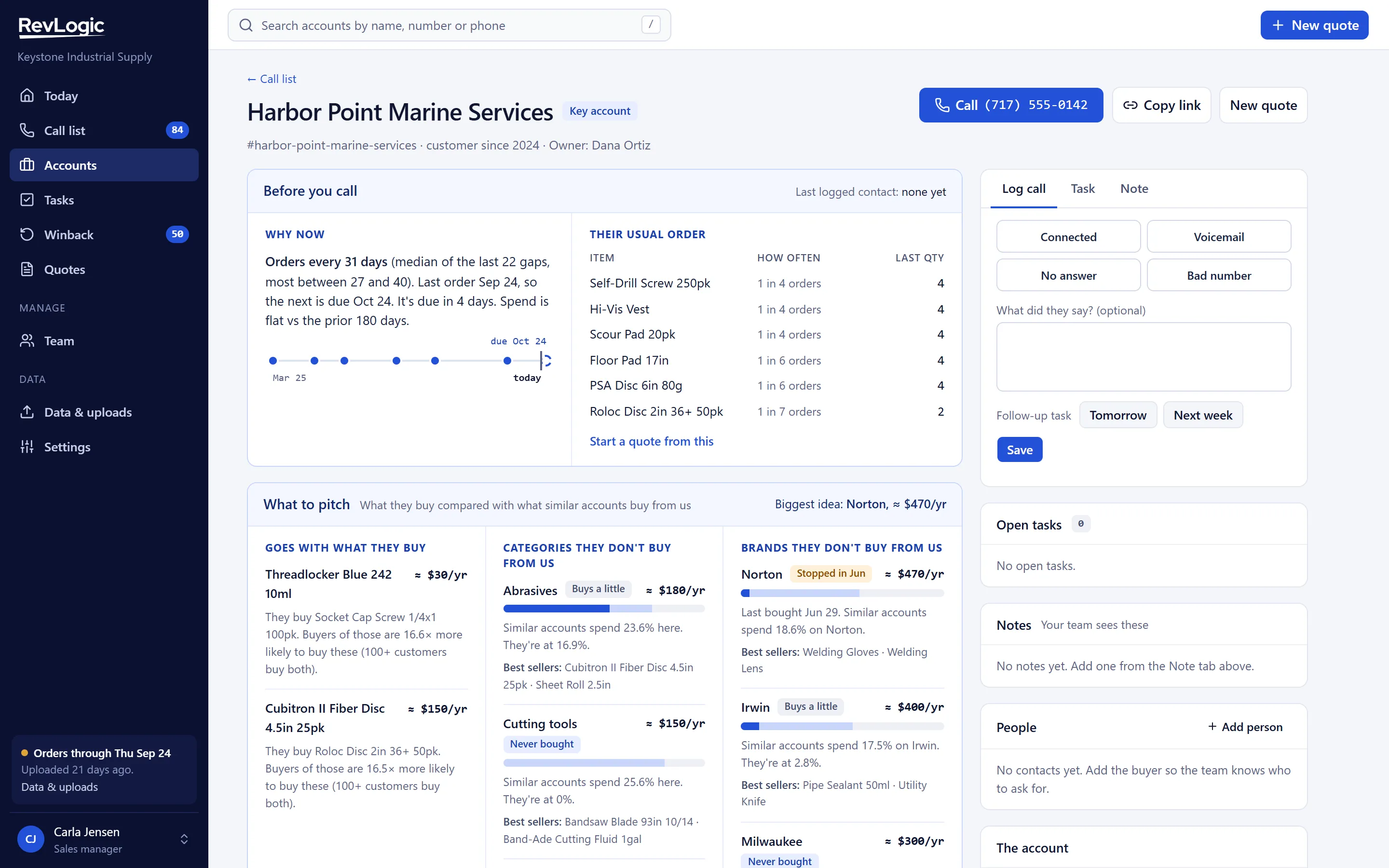Click the phone icon on the Call button
The image size is (1389, 868).
tap(942, 105)
